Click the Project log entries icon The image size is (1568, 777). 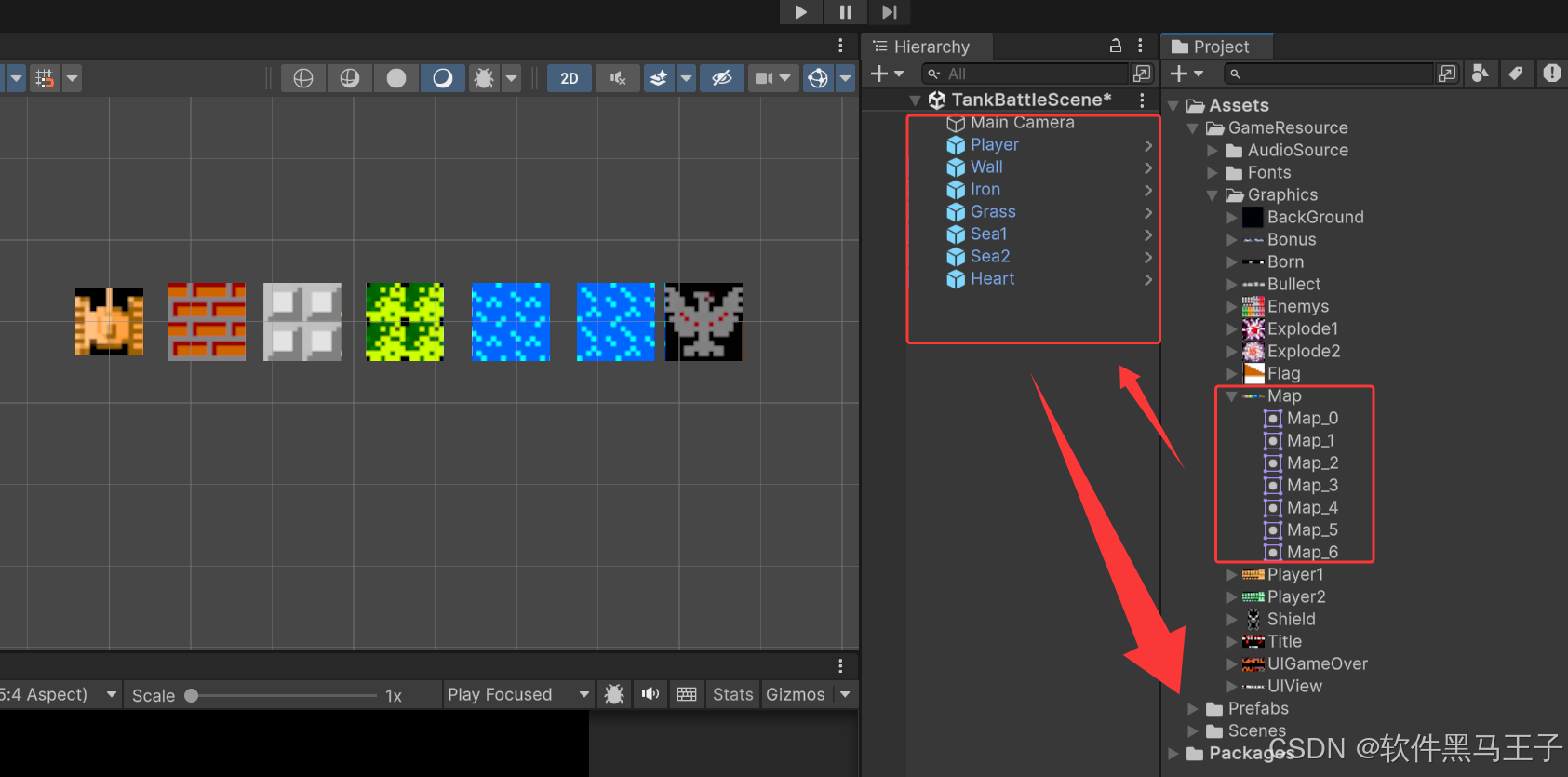click(x=1551, y=73)
